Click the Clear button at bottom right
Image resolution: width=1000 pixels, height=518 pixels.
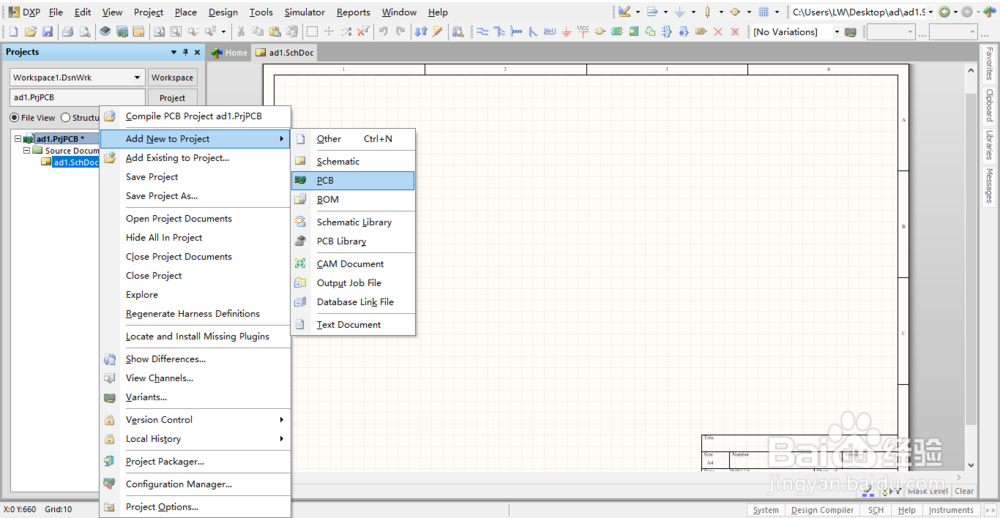964,491
